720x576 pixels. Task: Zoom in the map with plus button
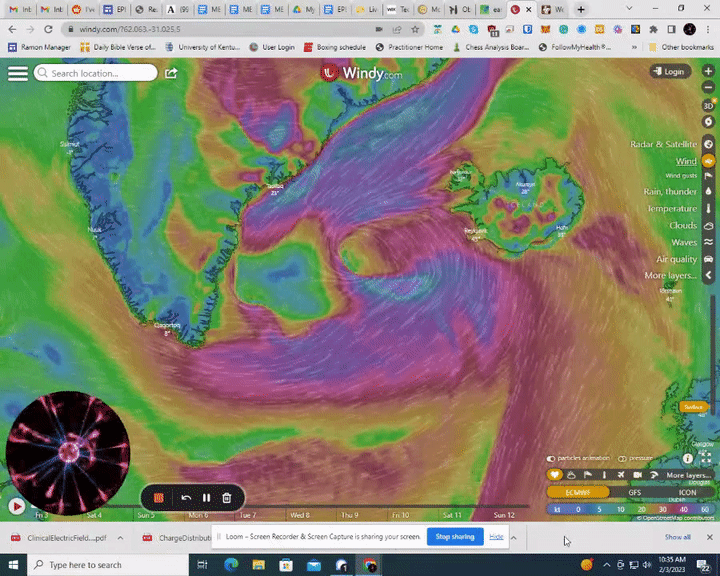pyautogui.click(x=708, y=72)
